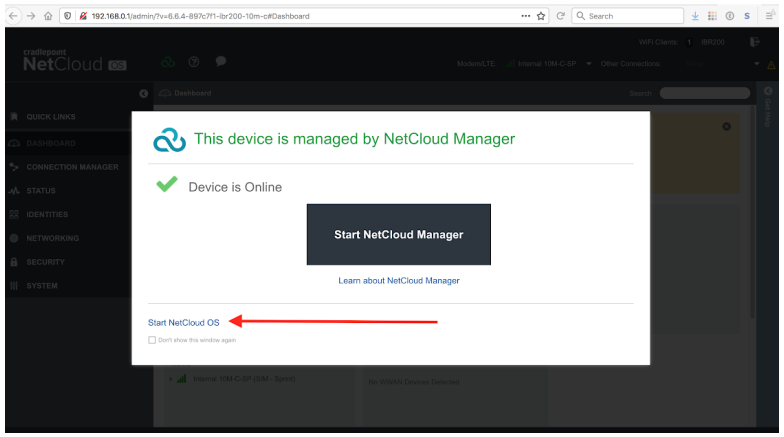
Task: Open the Firefox downloads arrow icon
Action: (697, 16)
